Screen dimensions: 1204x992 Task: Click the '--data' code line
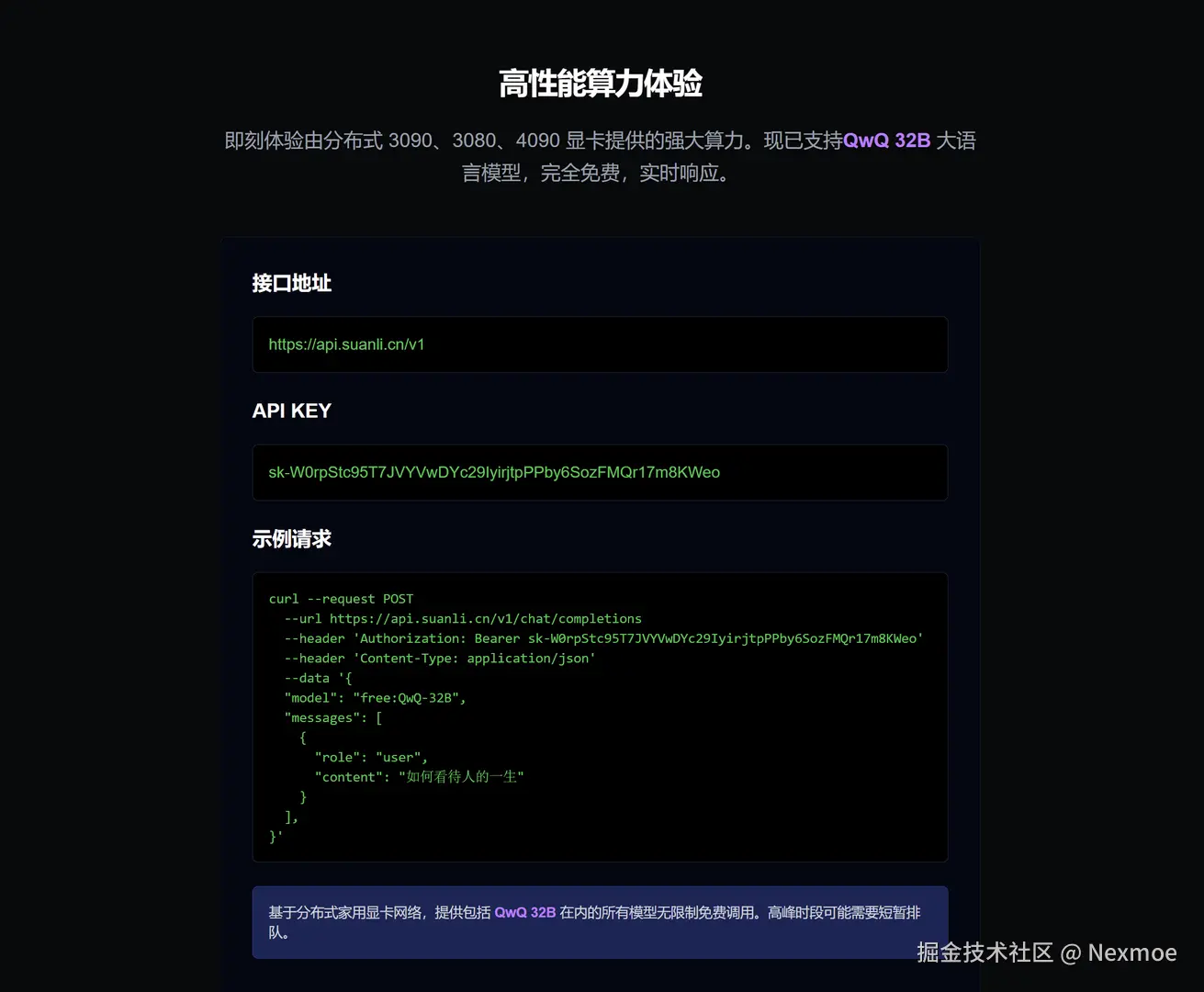[318, 679]
